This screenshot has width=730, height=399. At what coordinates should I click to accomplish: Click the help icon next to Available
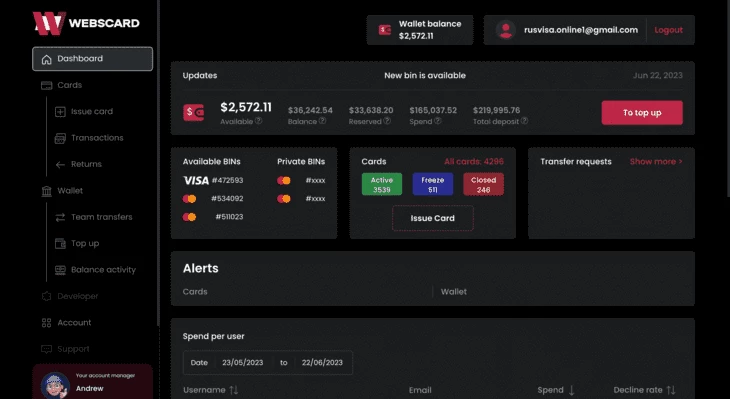(x=258, y=121)
